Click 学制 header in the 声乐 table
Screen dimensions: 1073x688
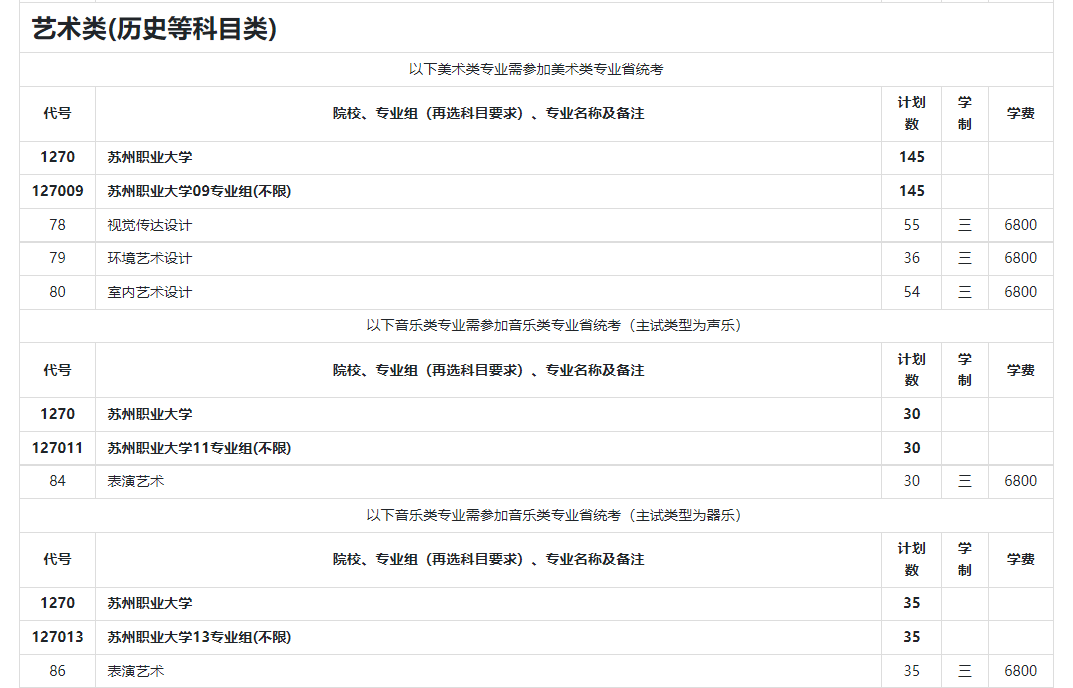pos(965,370)
